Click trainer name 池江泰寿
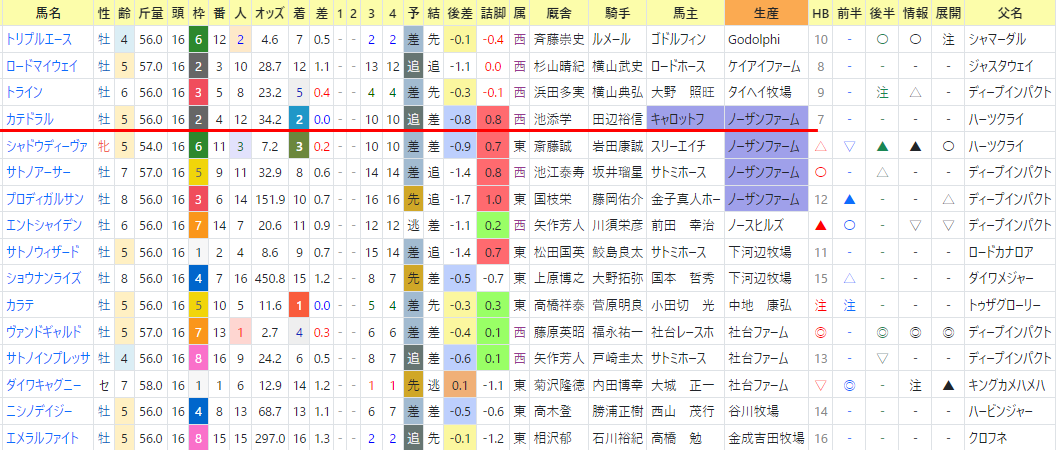Screen dimensions: 1056x450 point(558,172)
